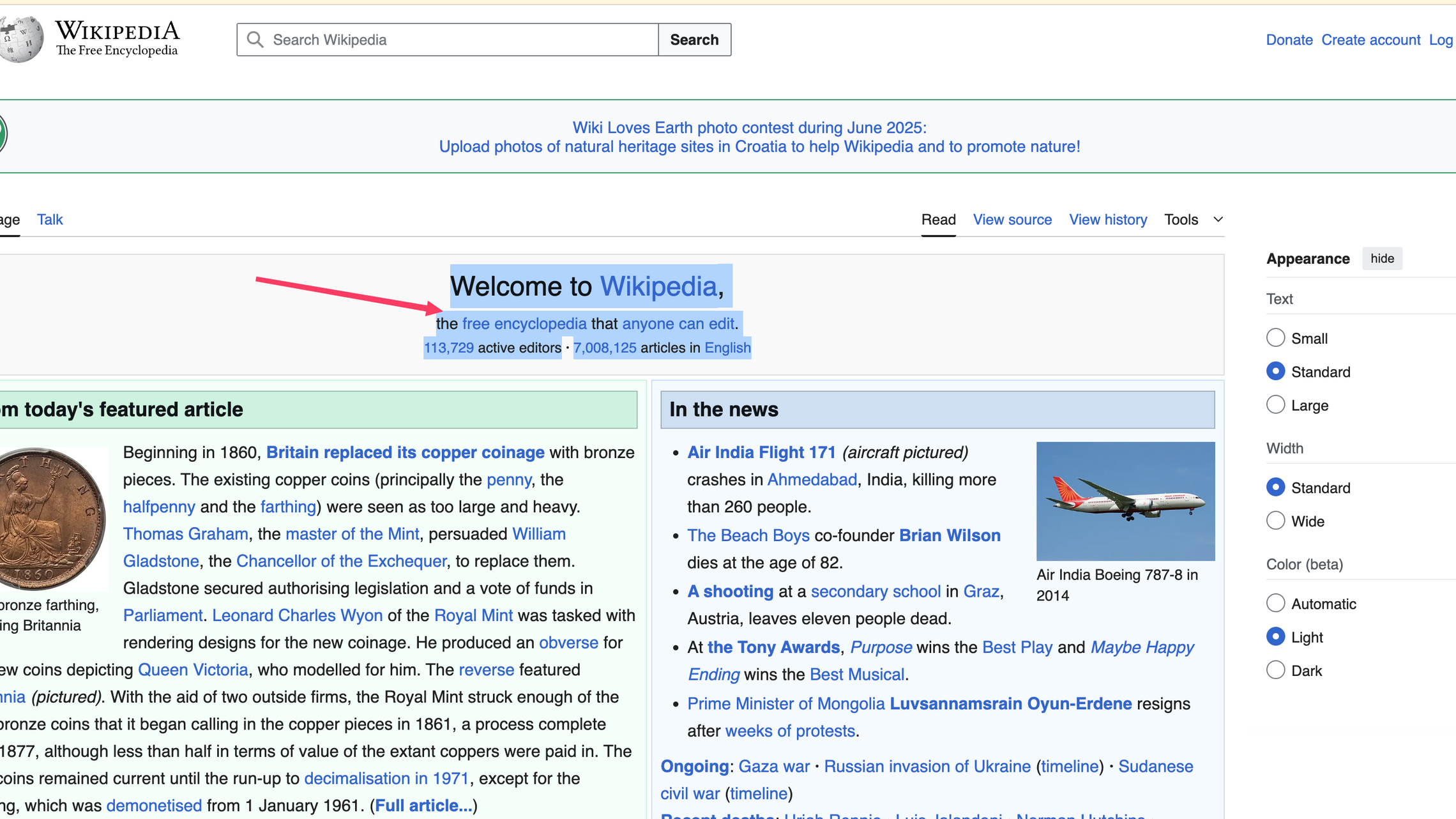1456x819 pixels.
Task: Select Small text size
Action: click(1275, 338)
